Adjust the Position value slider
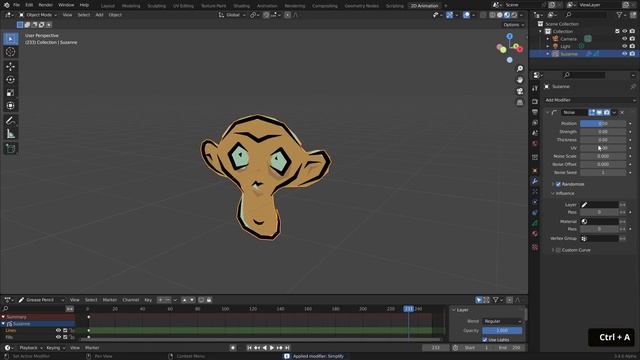The image size is (640, 360). coord(602,123)
